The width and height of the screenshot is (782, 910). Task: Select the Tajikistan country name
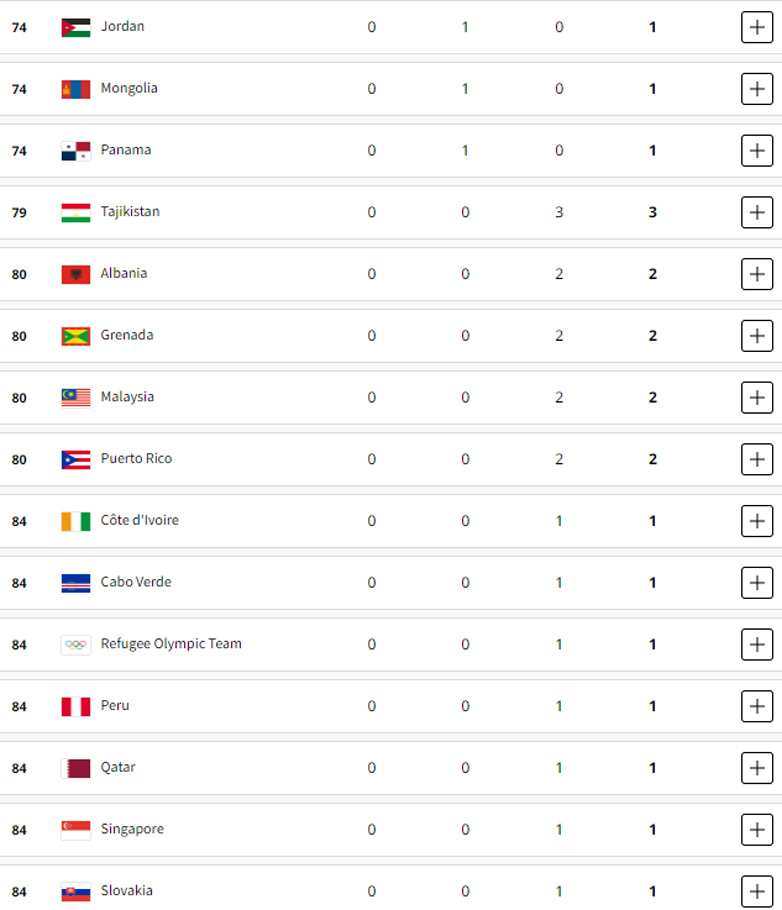(130, 212)
